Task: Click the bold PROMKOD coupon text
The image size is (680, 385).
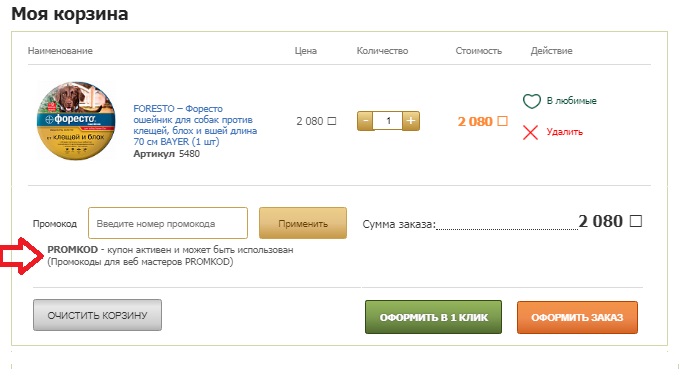Action: click(x=72, y=250)
